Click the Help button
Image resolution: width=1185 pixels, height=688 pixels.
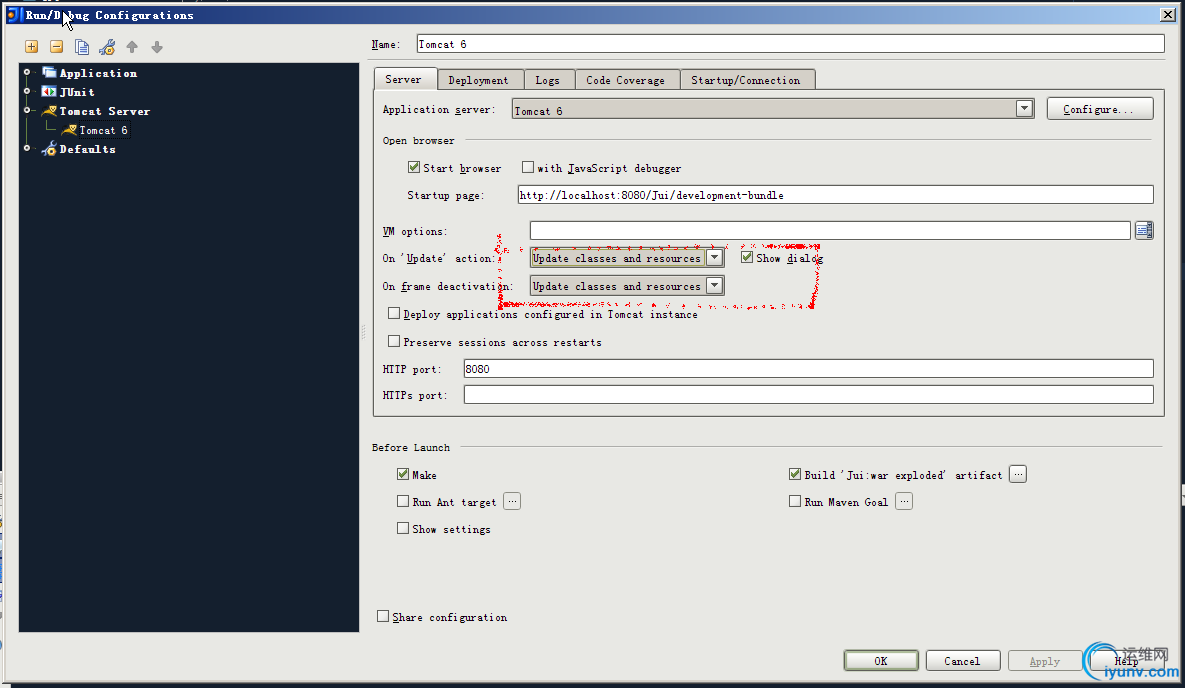[x=1127, y=661]
